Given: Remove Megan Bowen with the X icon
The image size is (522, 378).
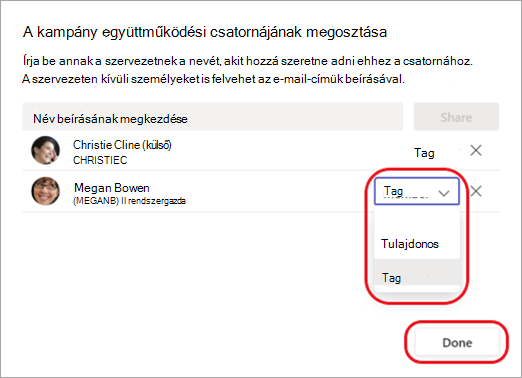Looking at the screenshot, I should pyautogui.click(x=476, y=191).
